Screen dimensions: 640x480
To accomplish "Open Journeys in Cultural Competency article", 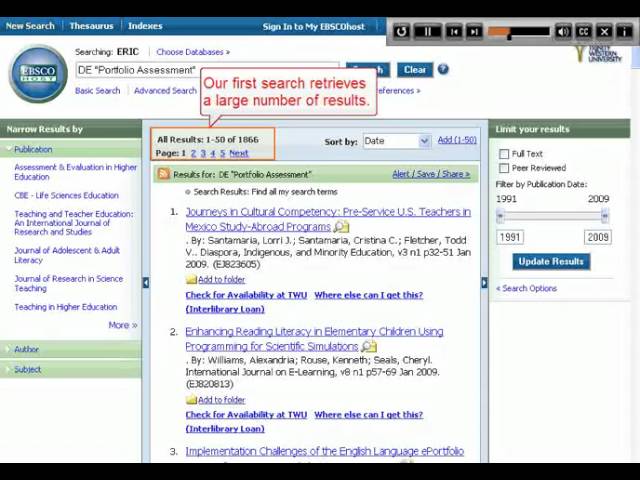I will click(x=328, y=219).
